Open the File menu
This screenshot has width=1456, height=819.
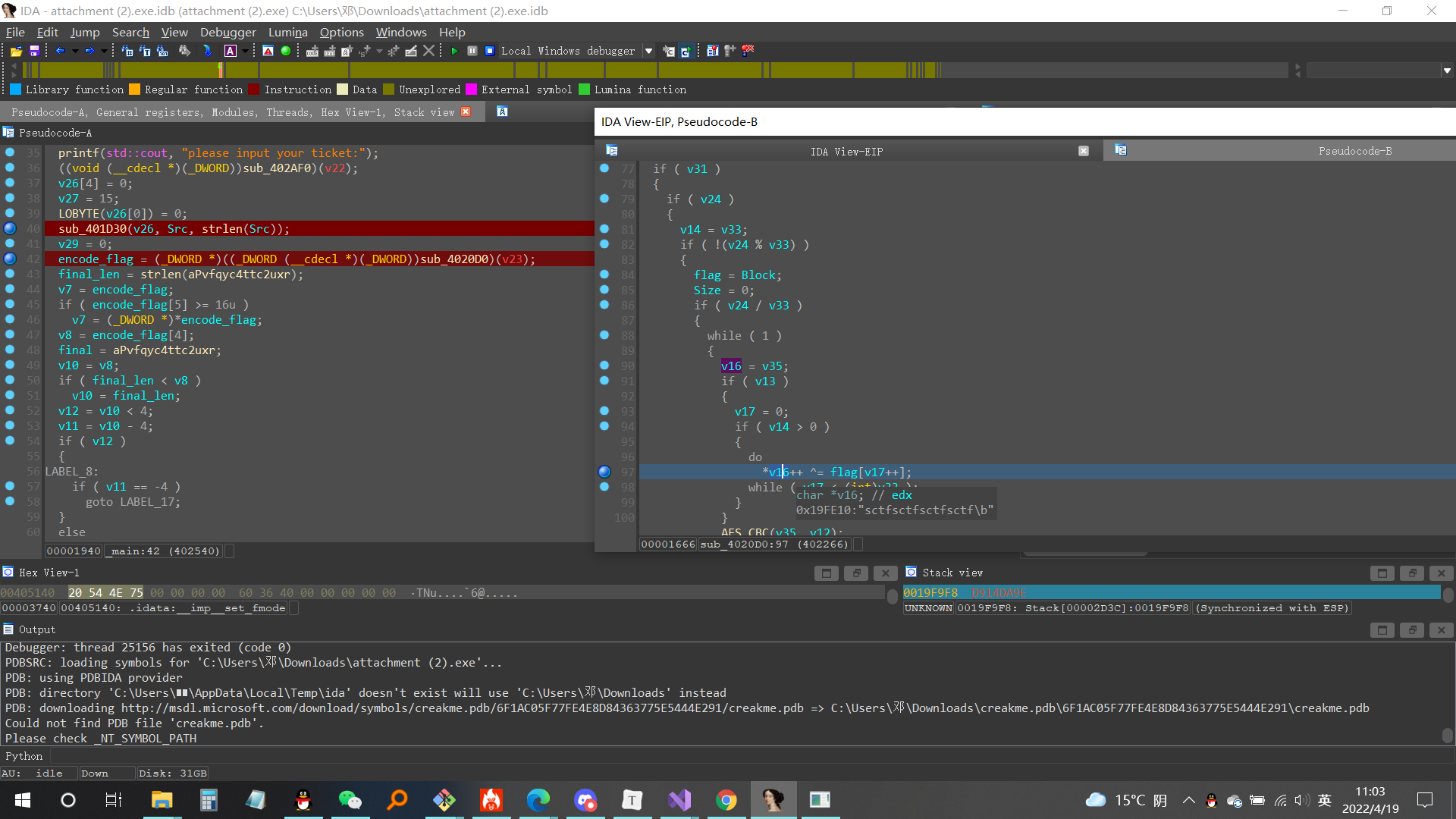15,32
